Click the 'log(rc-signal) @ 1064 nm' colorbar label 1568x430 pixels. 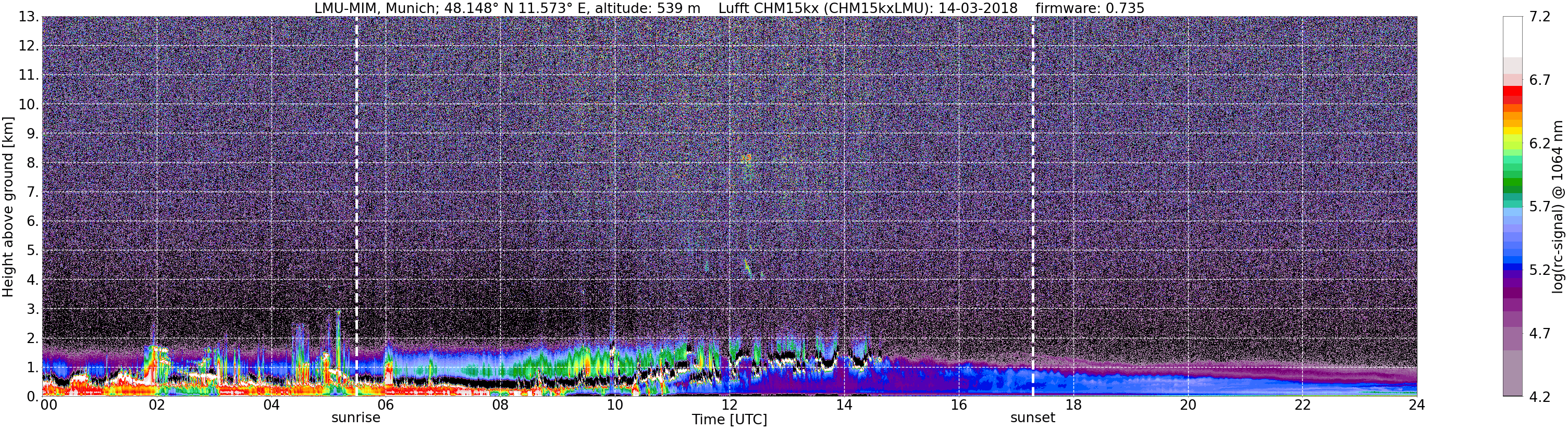1557,207
